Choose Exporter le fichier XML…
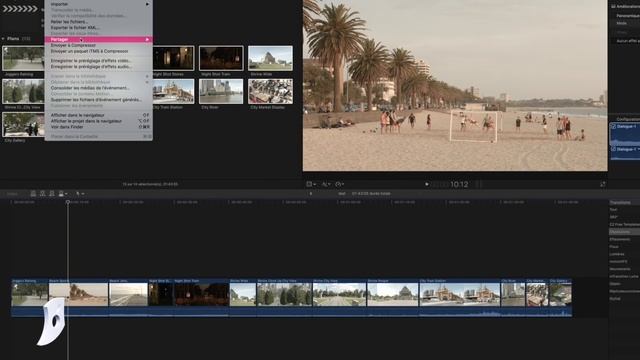Image resolution: width=640 pixels, height=360 pixels. tap(98, 27)
